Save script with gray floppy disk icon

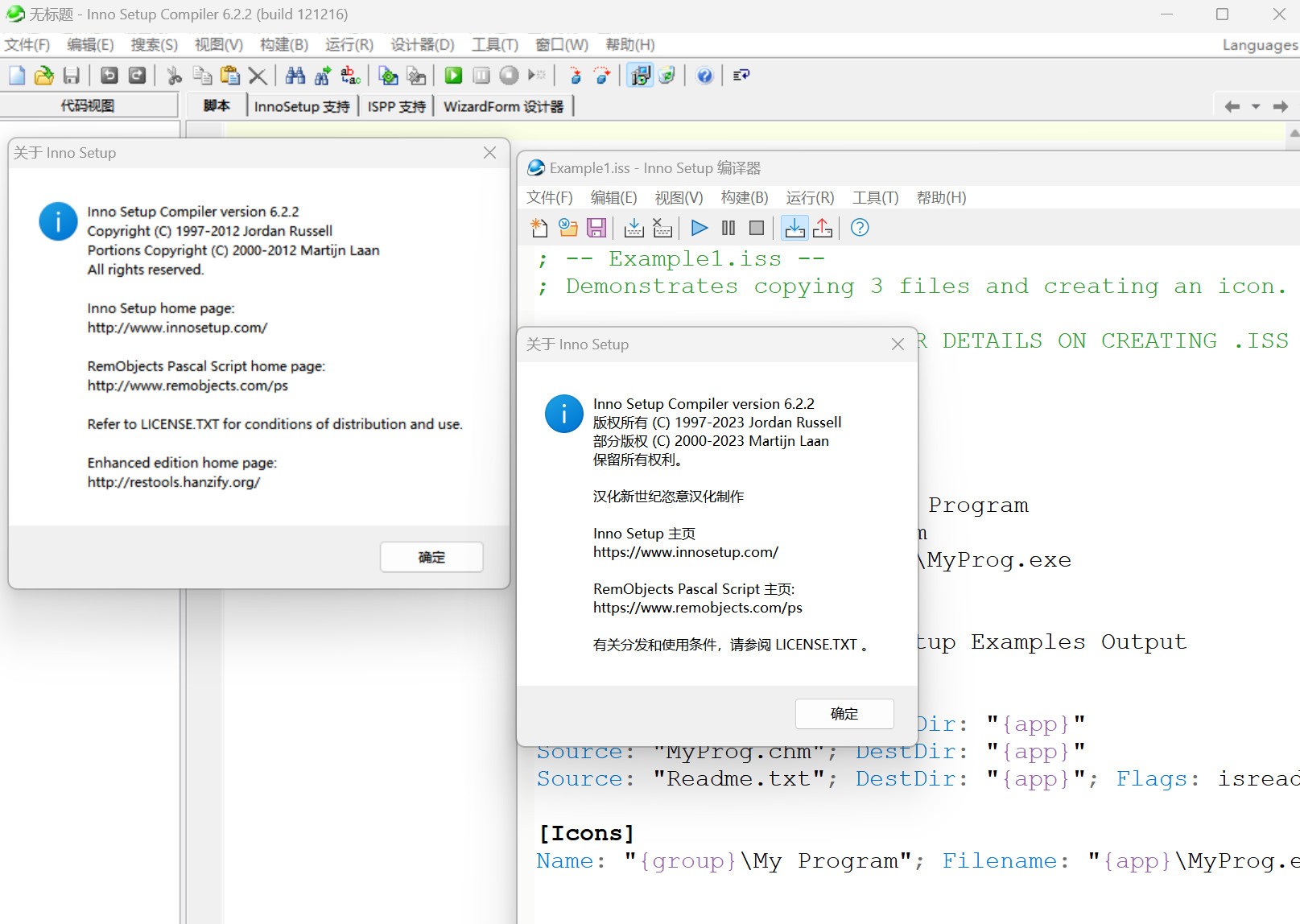click(72, 76)
